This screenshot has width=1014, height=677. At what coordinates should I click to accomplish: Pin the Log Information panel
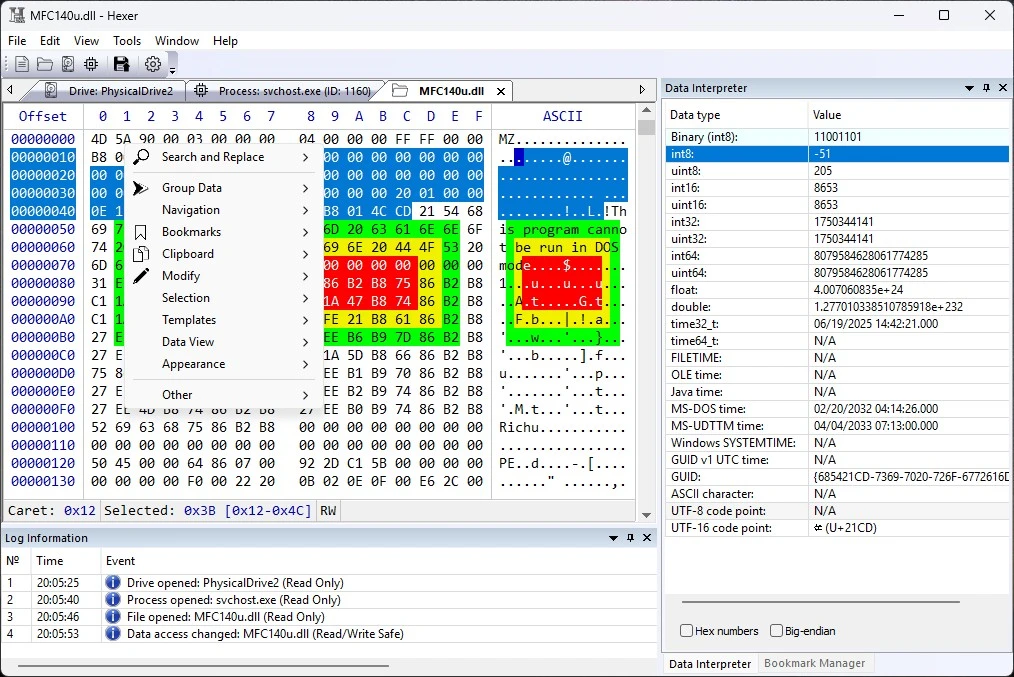tap(630, 538)
